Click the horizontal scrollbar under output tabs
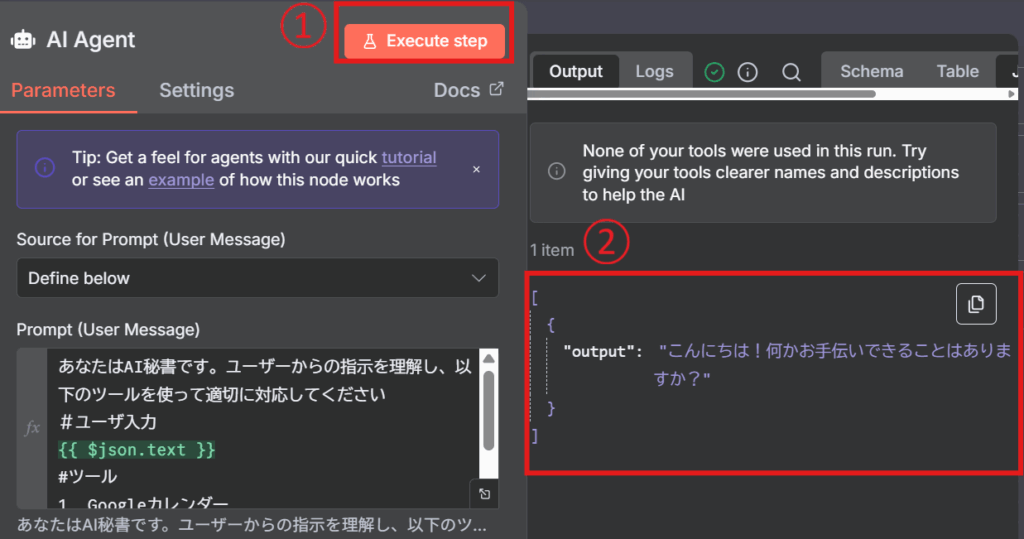Viewport: 1024px width, 539px height. click(700, 94)
